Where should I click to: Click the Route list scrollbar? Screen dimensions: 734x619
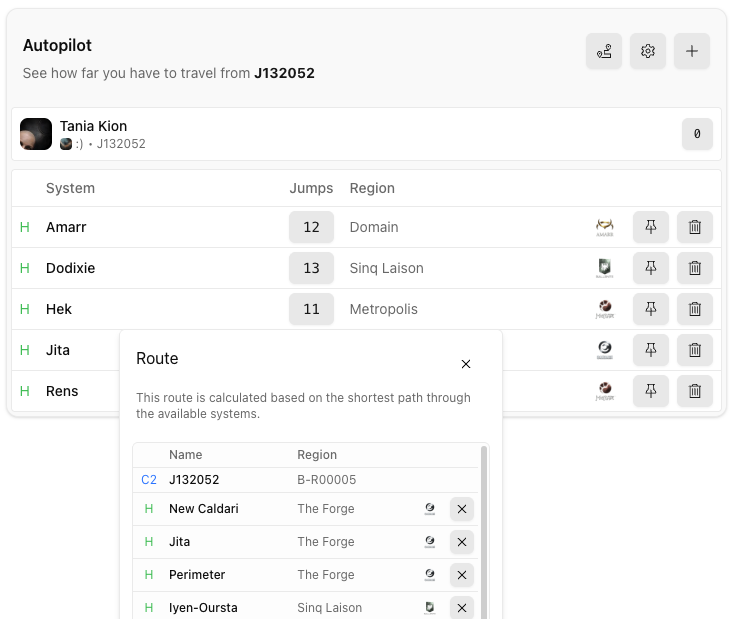click(x=484, y=532)
